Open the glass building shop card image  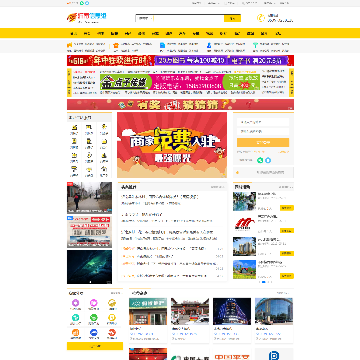tap(274, 311)
